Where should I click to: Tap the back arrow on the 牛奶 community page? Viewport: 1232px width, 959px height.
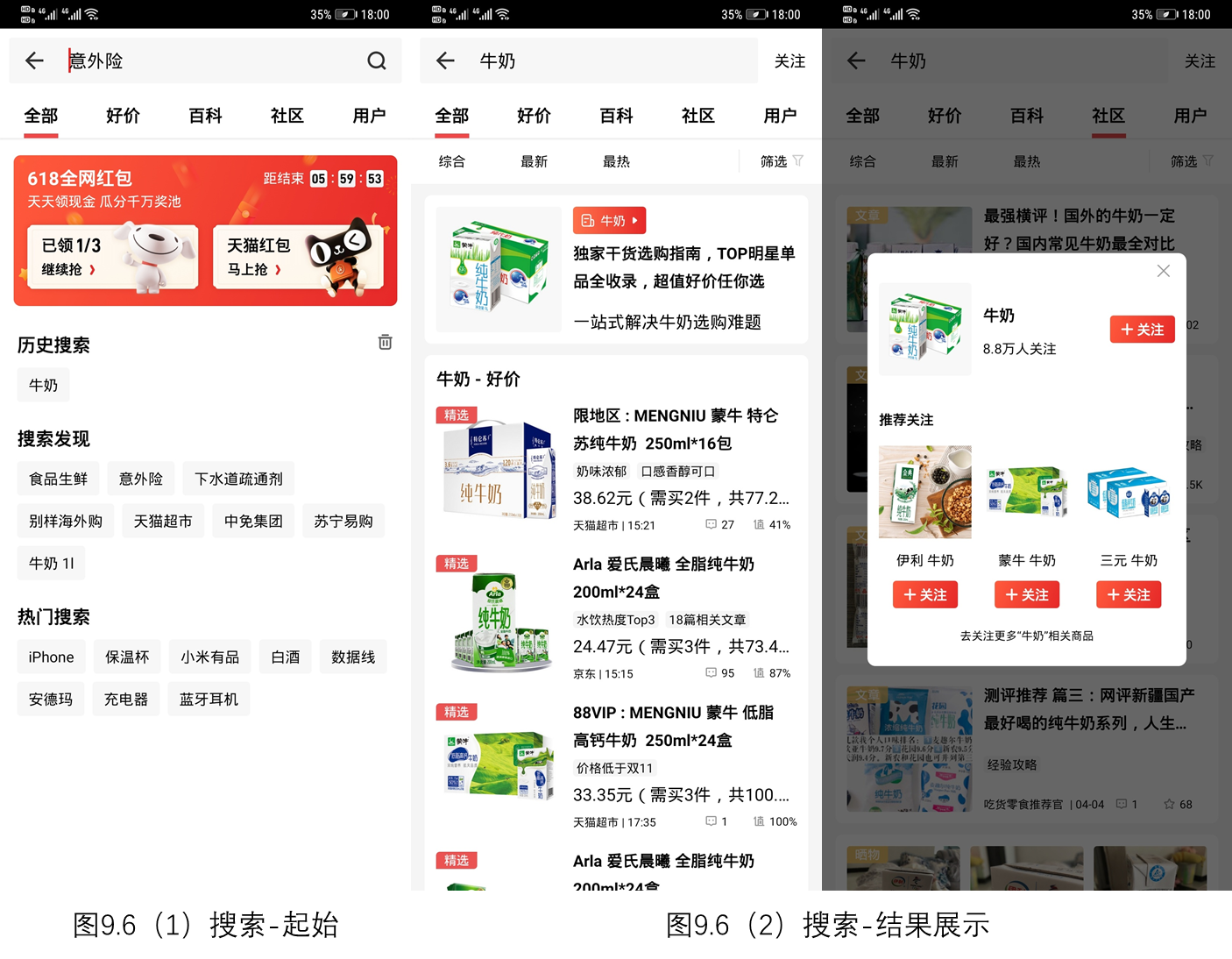tap(855, 60)
